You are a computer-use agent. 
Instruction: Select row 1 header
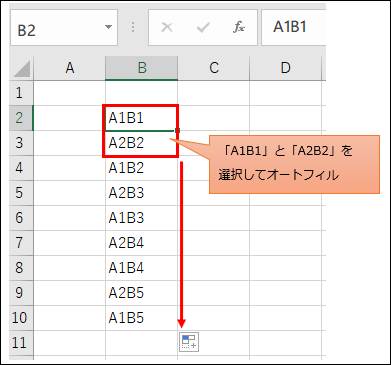pyautogui.click(x=22, y=93)
